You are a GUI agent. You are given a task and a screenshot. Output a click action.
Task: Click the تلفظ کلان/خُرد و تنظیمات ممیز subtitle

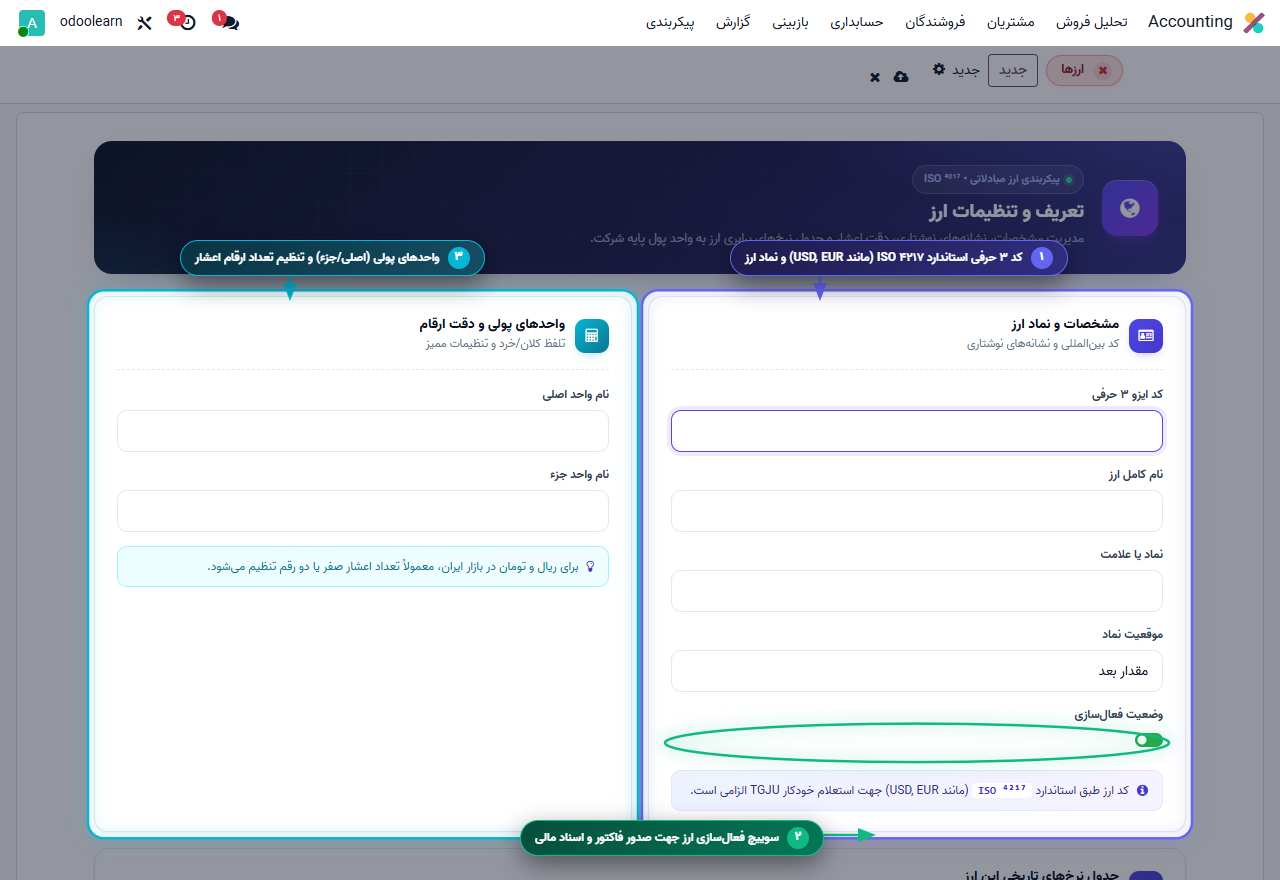click(494, 344)
